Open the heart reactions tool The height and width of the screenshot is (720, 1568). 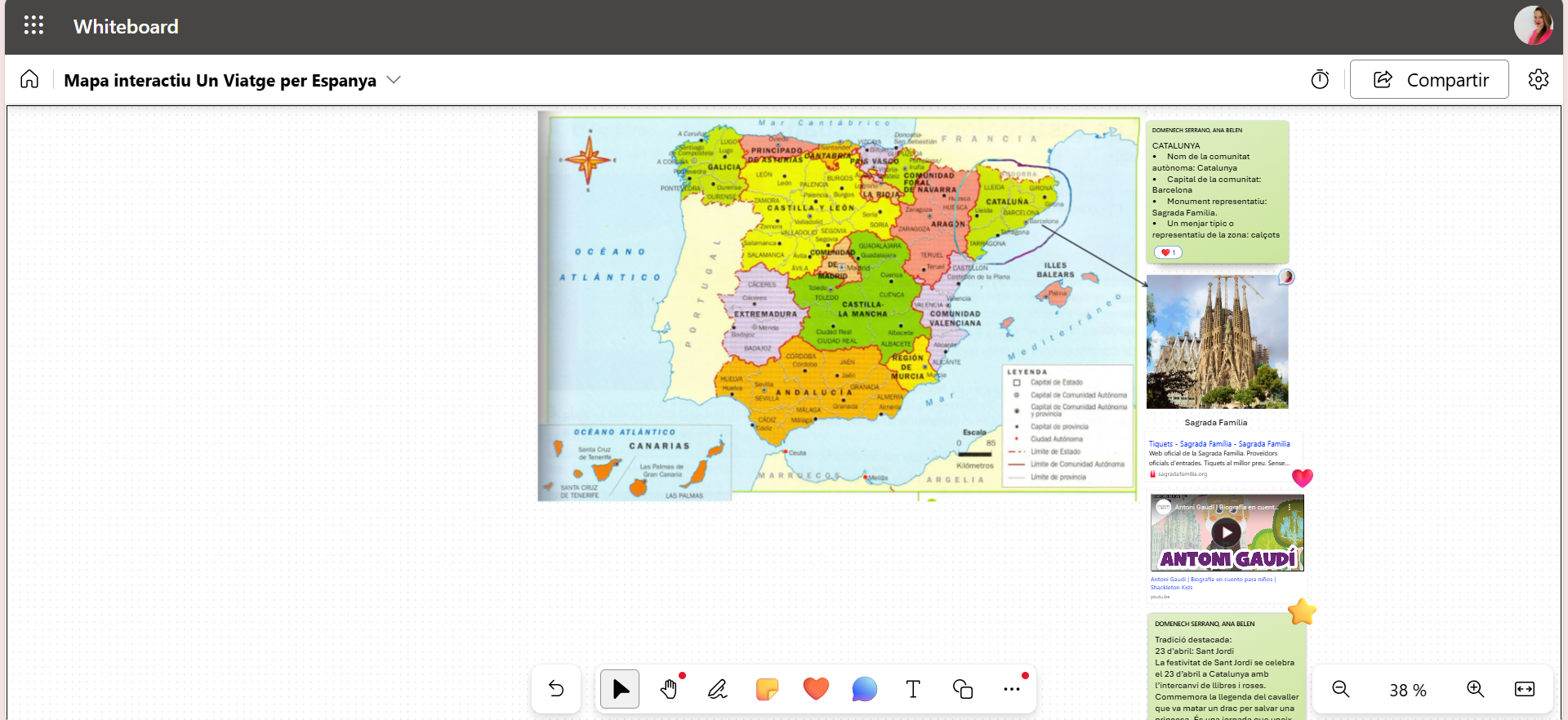click(816, 689)
